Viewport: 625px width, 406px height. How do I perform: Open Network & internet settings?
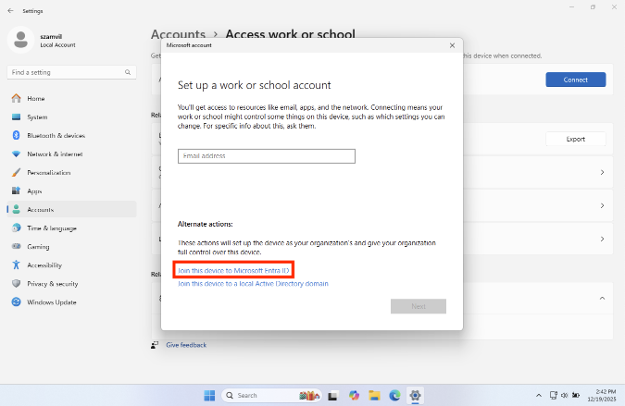[x=55, y=154]
